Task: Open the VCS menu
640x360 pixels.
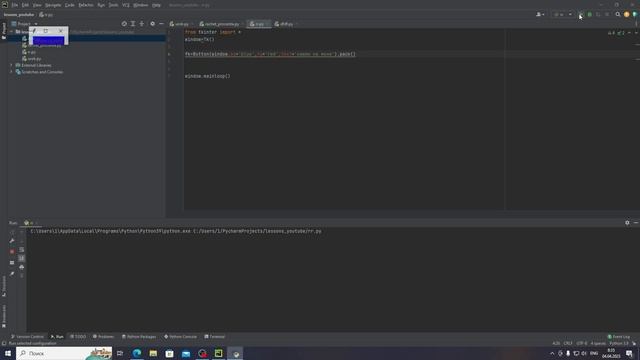Action: click(126, 5)
